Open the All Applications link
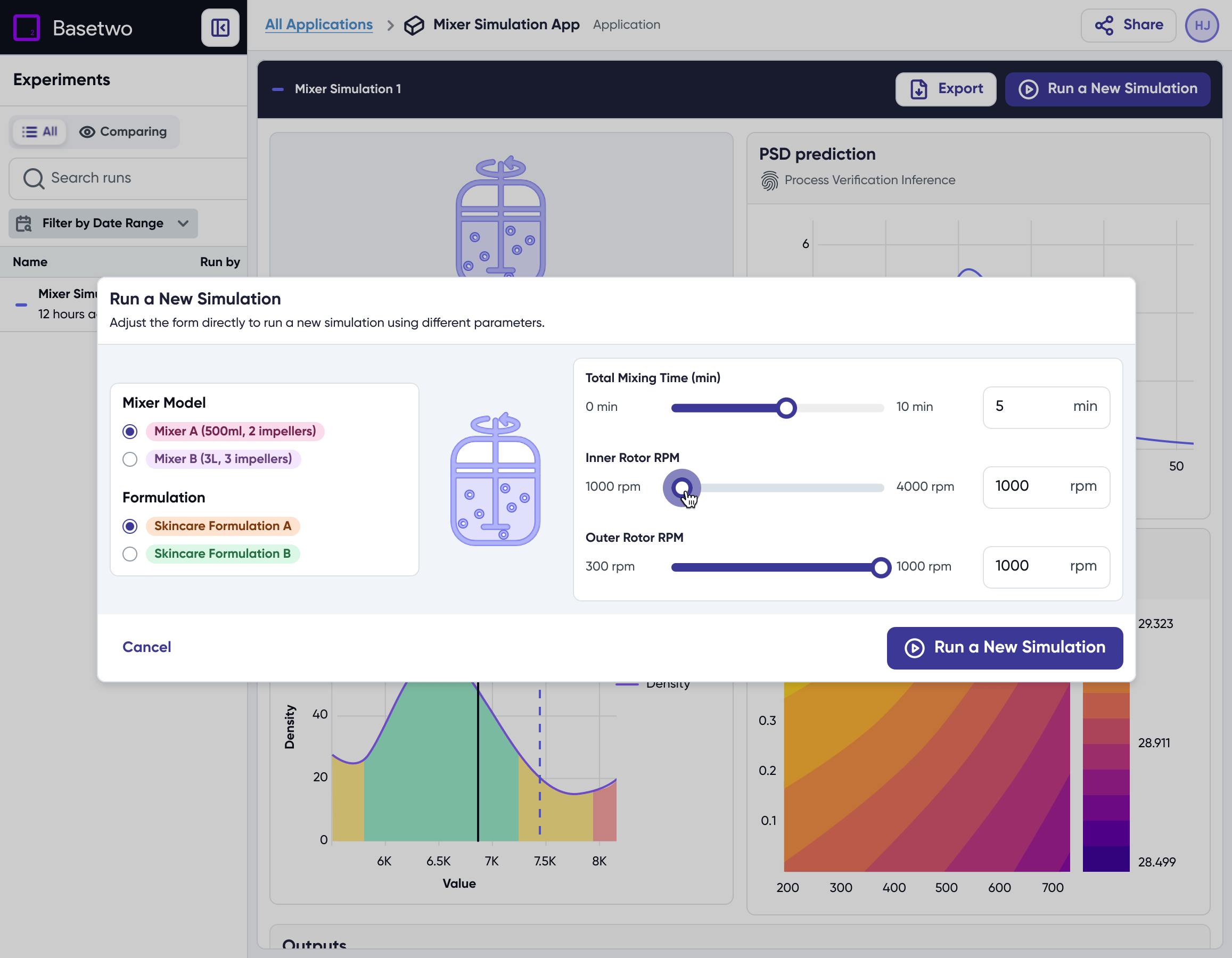The image size is (1232, 958). (x=319, y=25)
